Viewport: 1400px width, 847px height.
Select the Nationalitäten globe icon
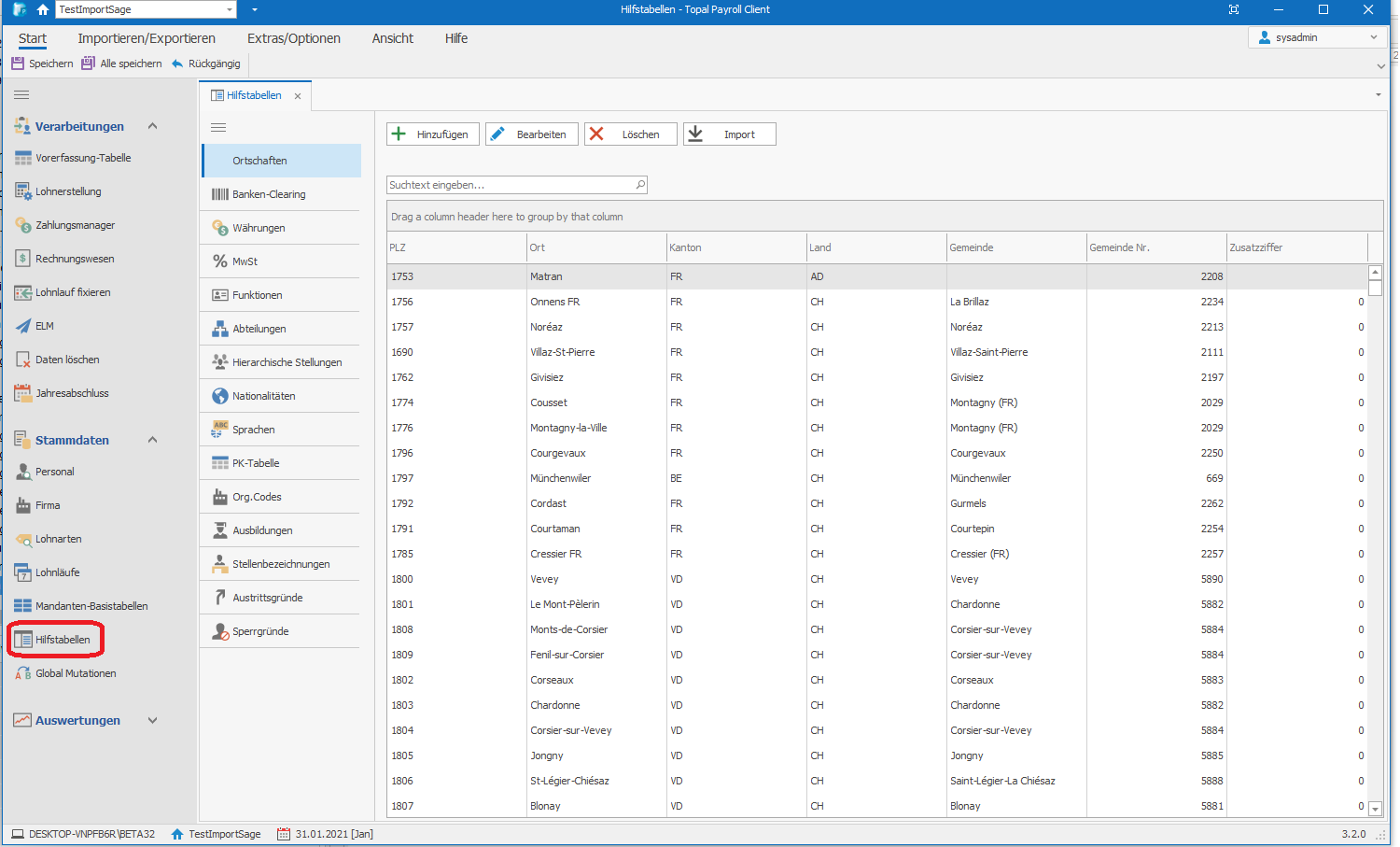[220, 396]
